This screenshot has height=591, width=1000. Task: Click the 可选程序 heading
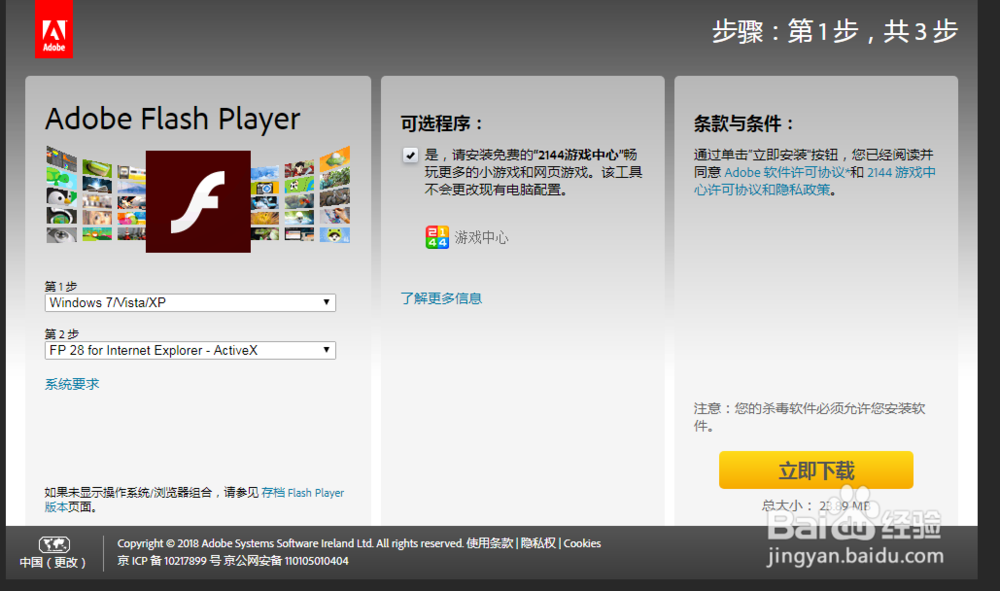[x=441, y=123]
